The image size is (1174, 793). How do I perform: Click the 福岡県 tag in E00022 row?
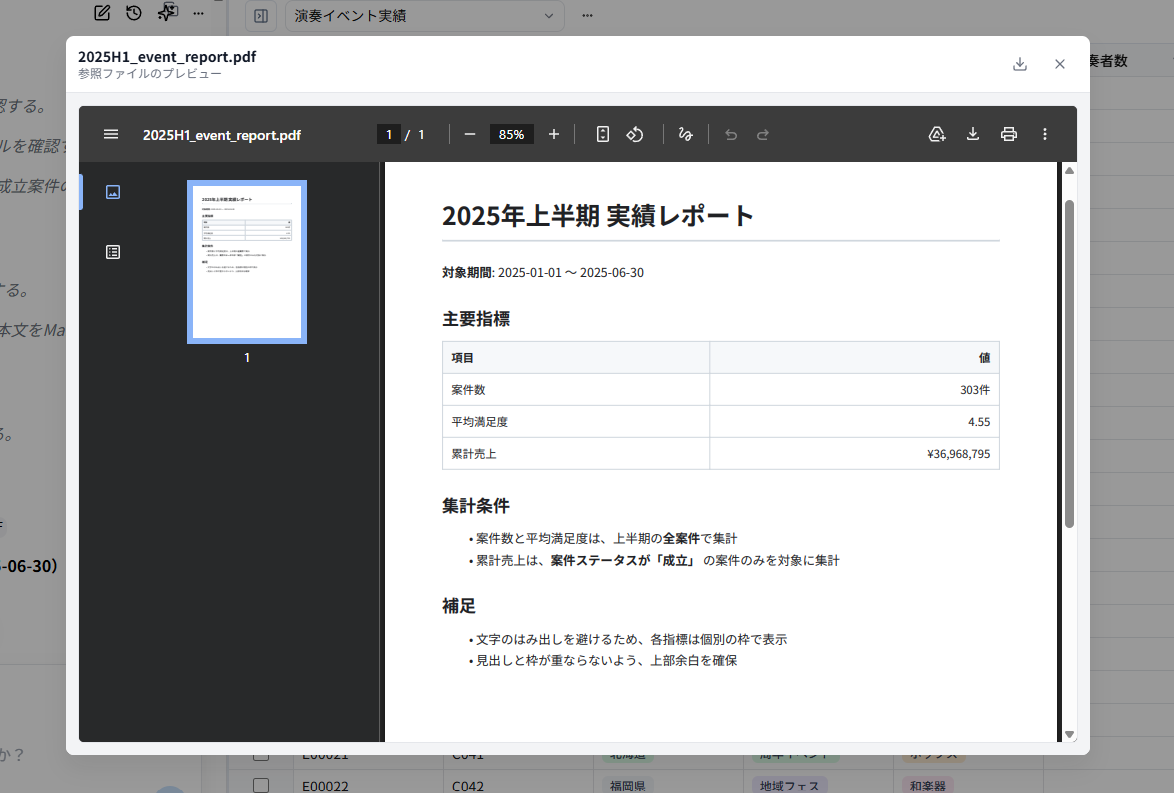(627, 786)
